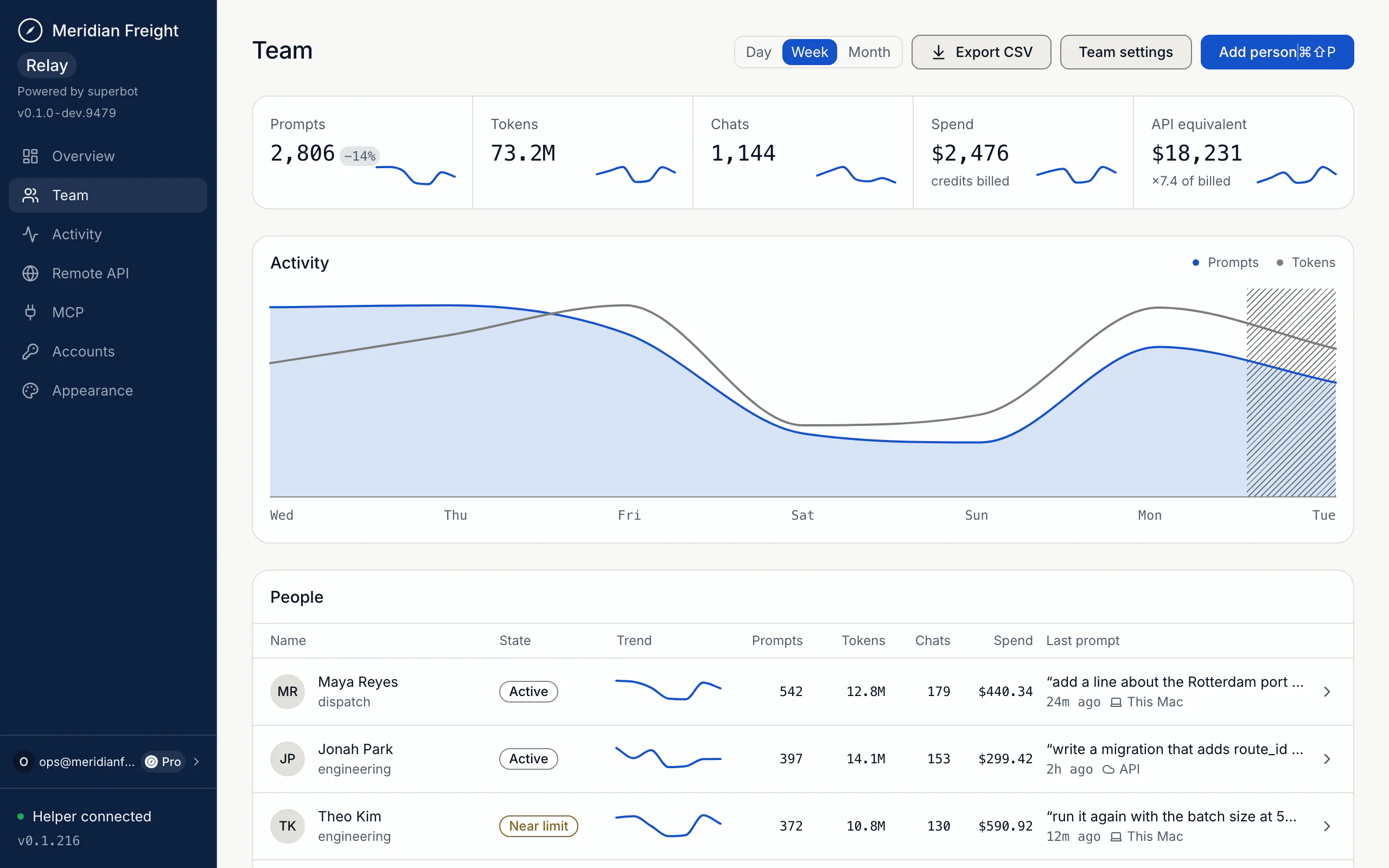The height and width of the screenshot is (868, 1389).
Task: Open Jonah Park details via row chevron
Action: point(1327,759)
